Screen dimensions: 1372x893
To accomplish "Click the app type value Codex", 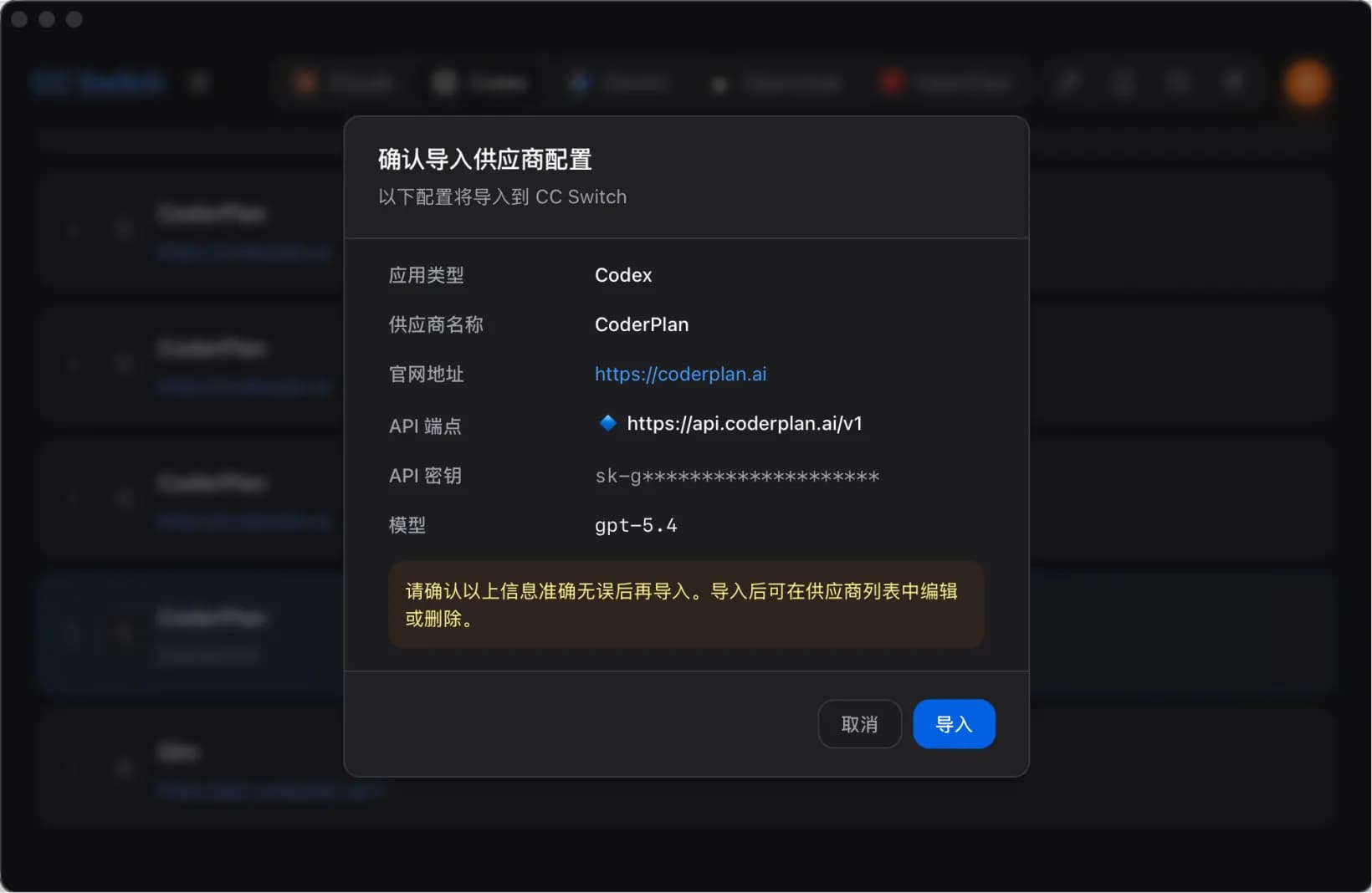I will [623, 275].
